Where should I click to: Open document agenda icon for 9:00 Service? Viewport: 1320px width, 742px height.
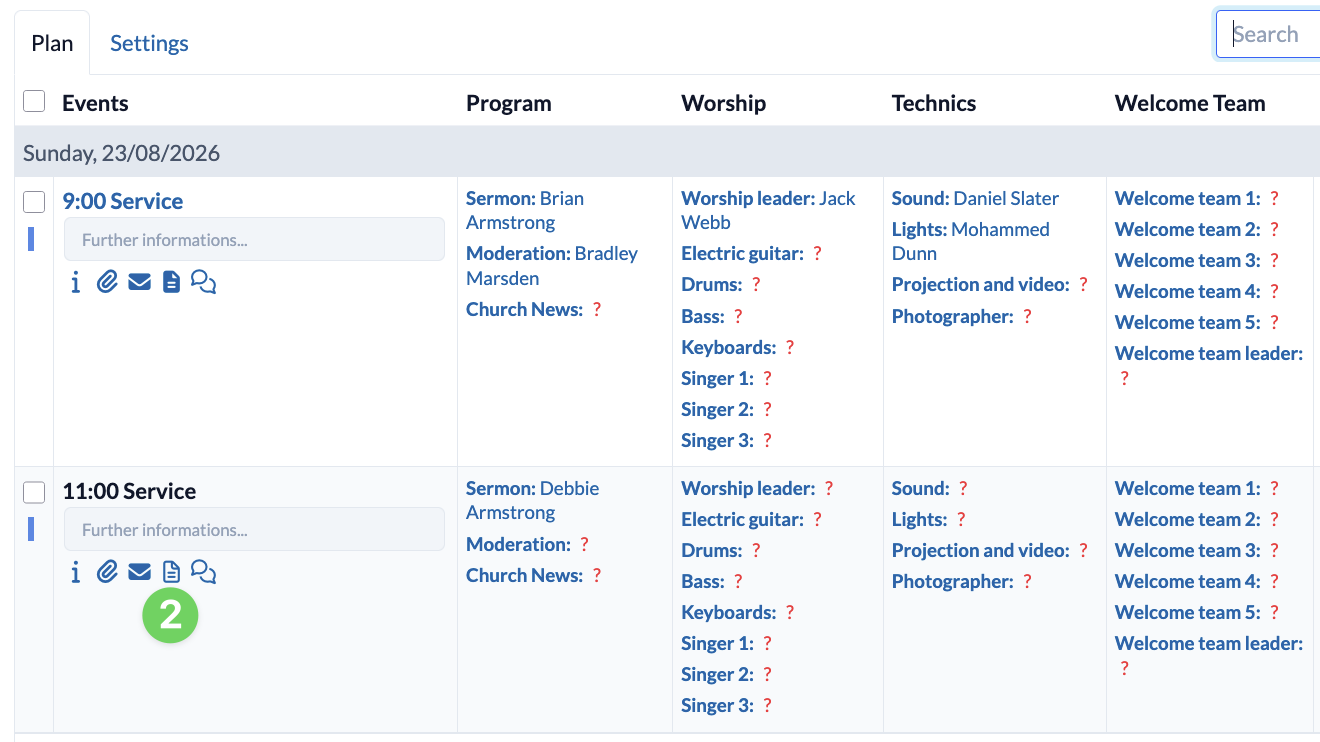pyautogui.click(x=172, y=283)
